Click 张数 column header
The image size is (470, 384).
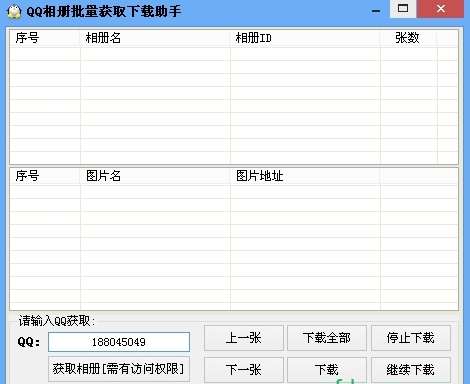point(409,38)
